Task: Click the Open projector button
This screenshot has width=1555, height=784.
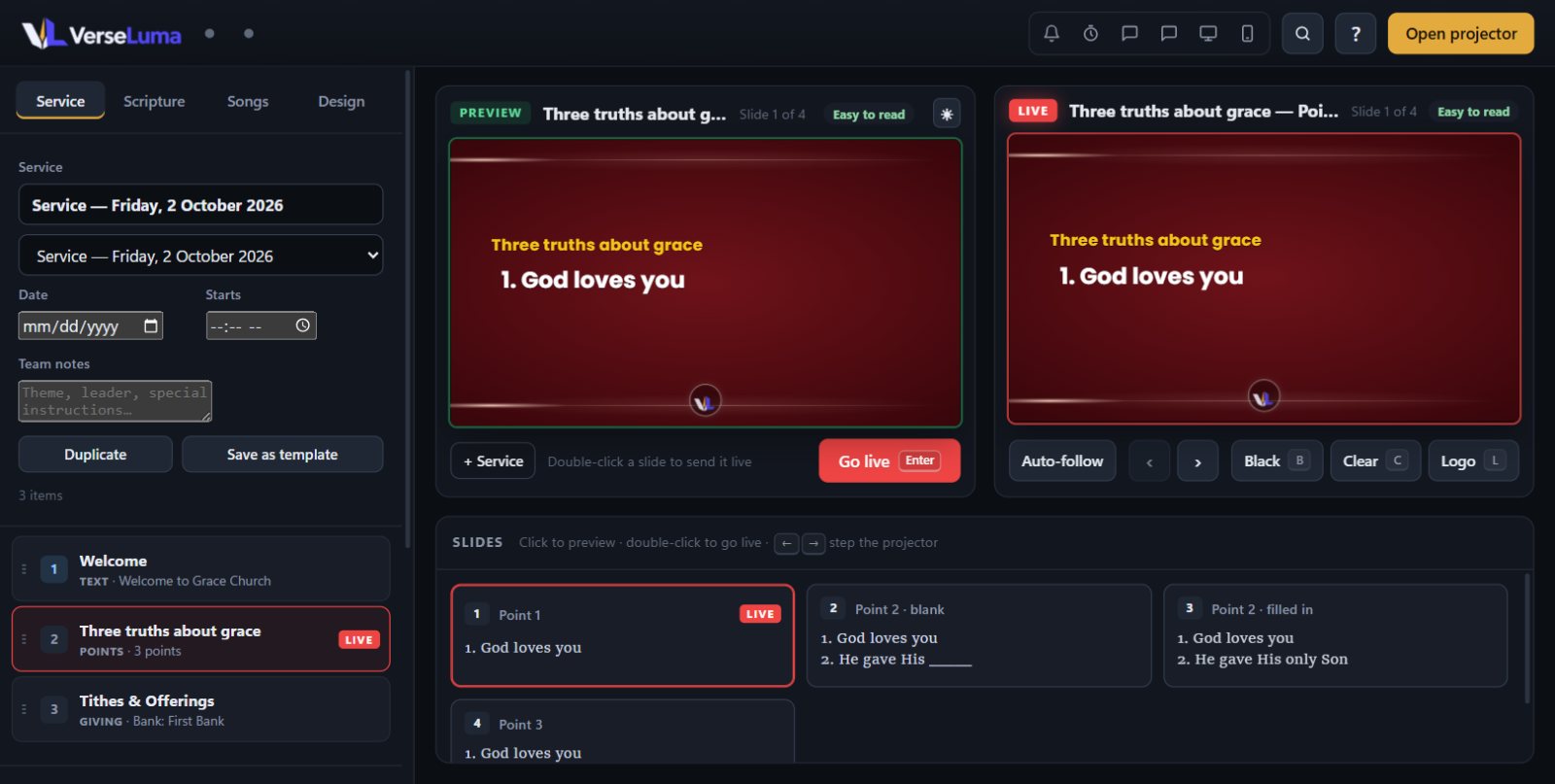Action: tap(1461, 34)
